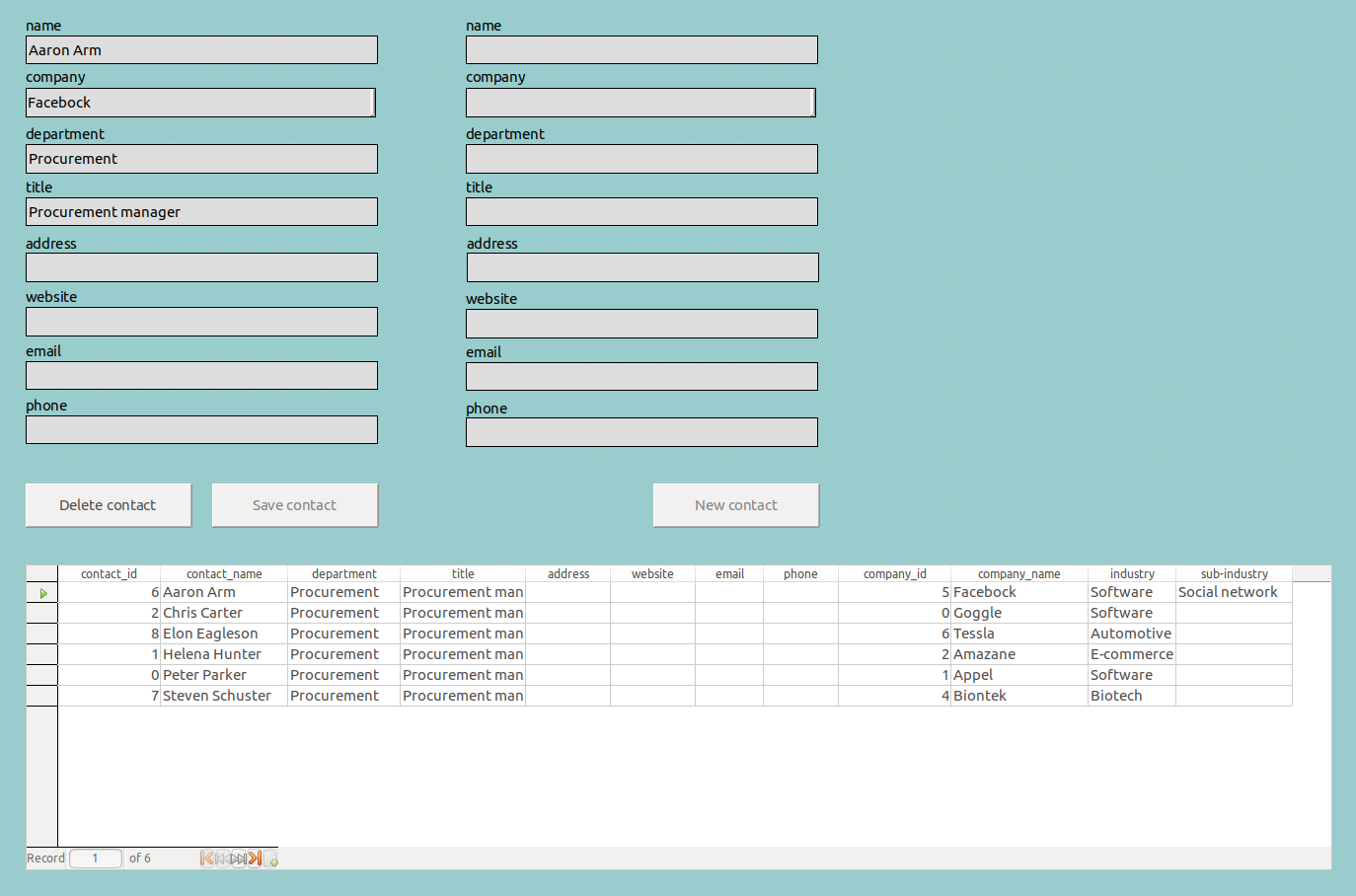
Task: Click the left department field showing Procurement
Action: pyautogui.click(x=201, y=159)
